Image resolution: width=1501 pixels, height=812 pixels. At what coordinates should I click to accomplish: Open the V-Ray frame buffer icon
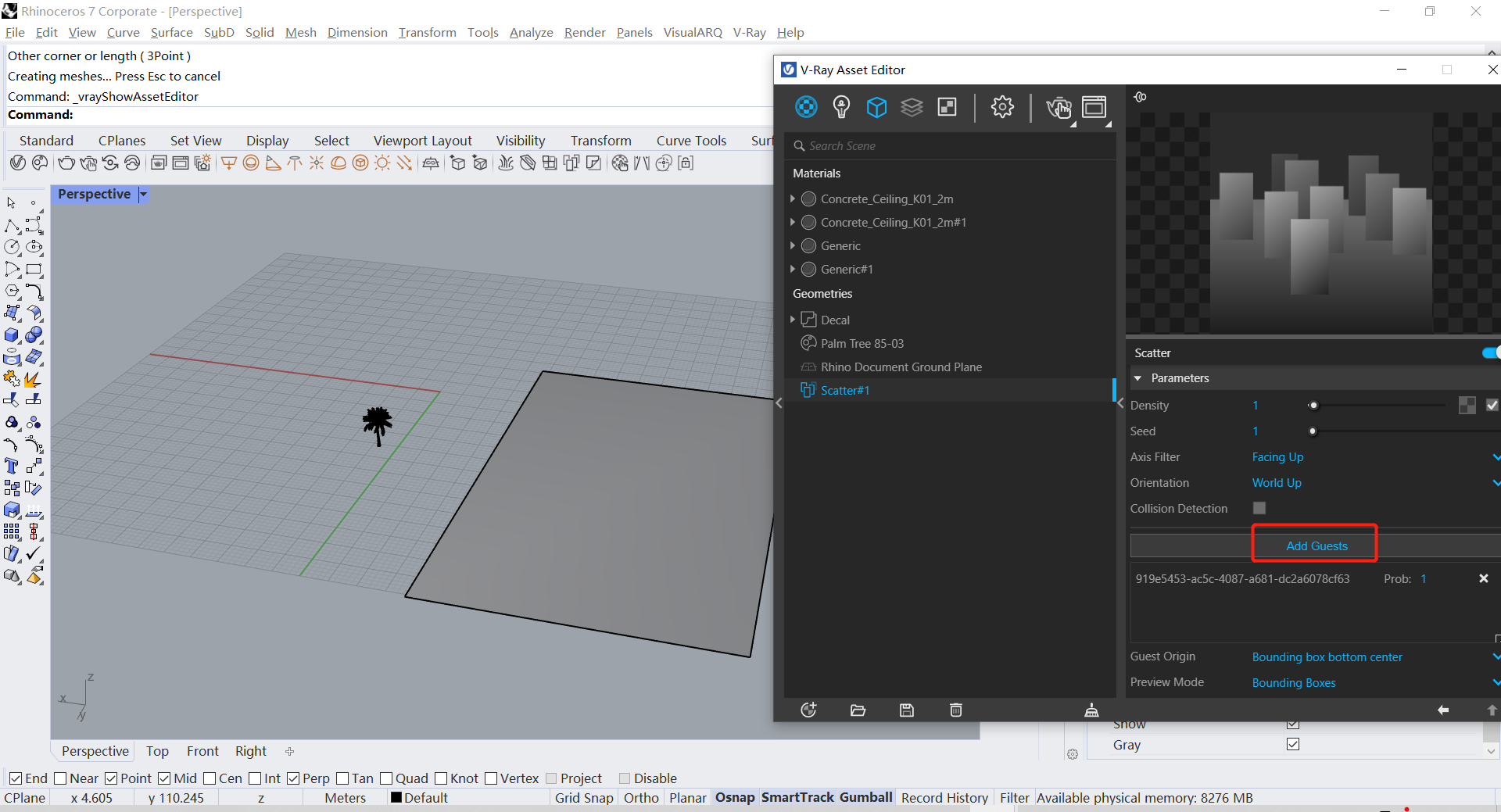coord(1094,107)
